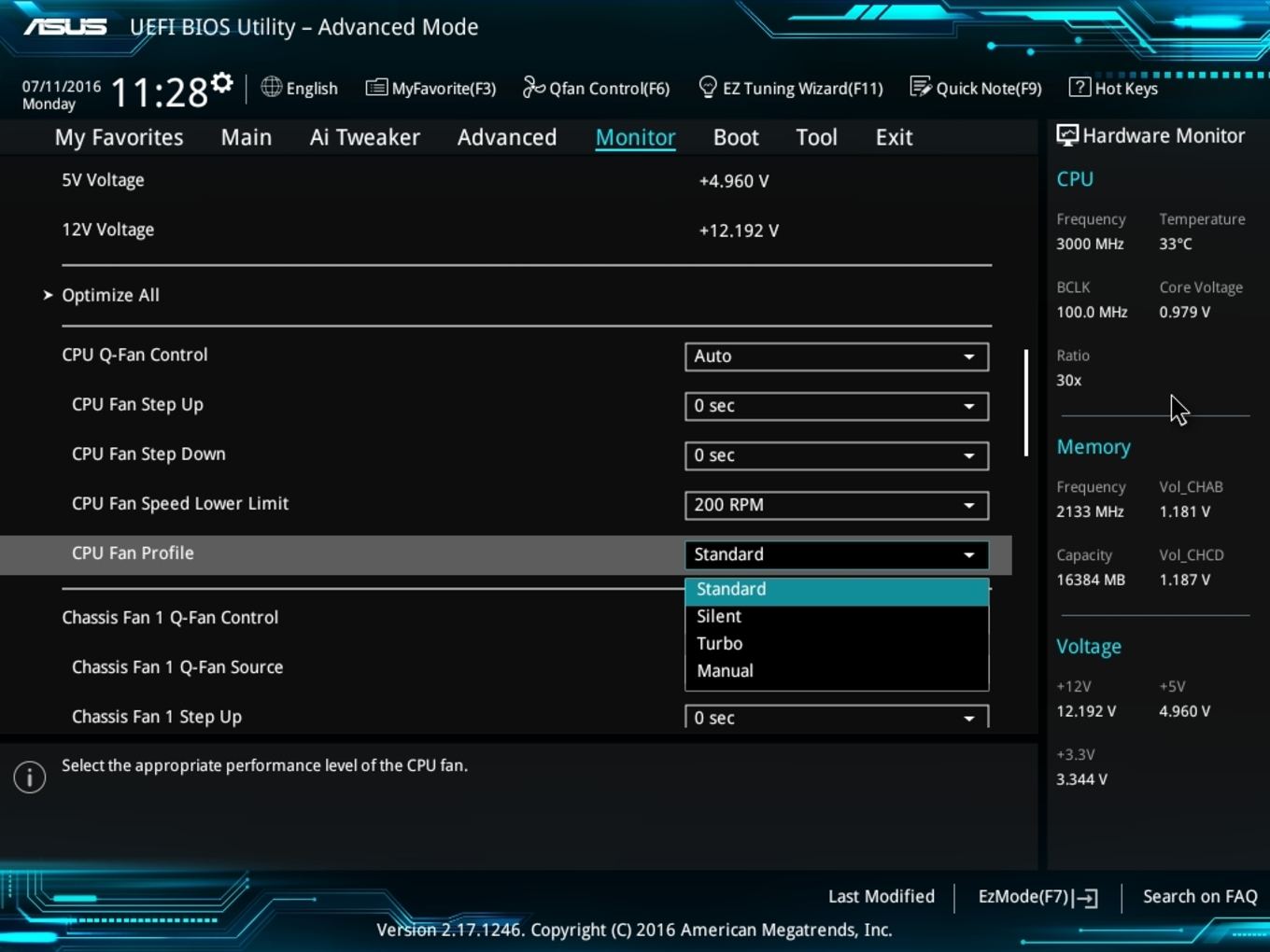Viewport: 1270px width, 952px height.
Task: Switch to EzMode(F7)
Action: pyautogui.click(x=1037, y=897)
